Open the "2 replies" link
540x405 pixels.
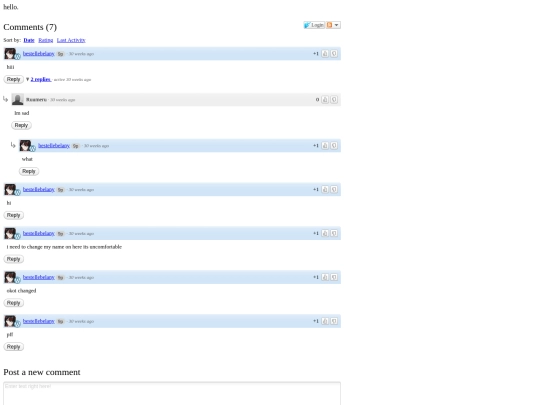(41, 79)
